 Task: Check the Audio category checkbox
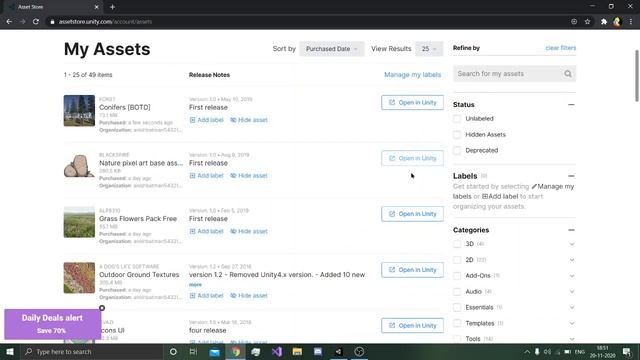457,292
